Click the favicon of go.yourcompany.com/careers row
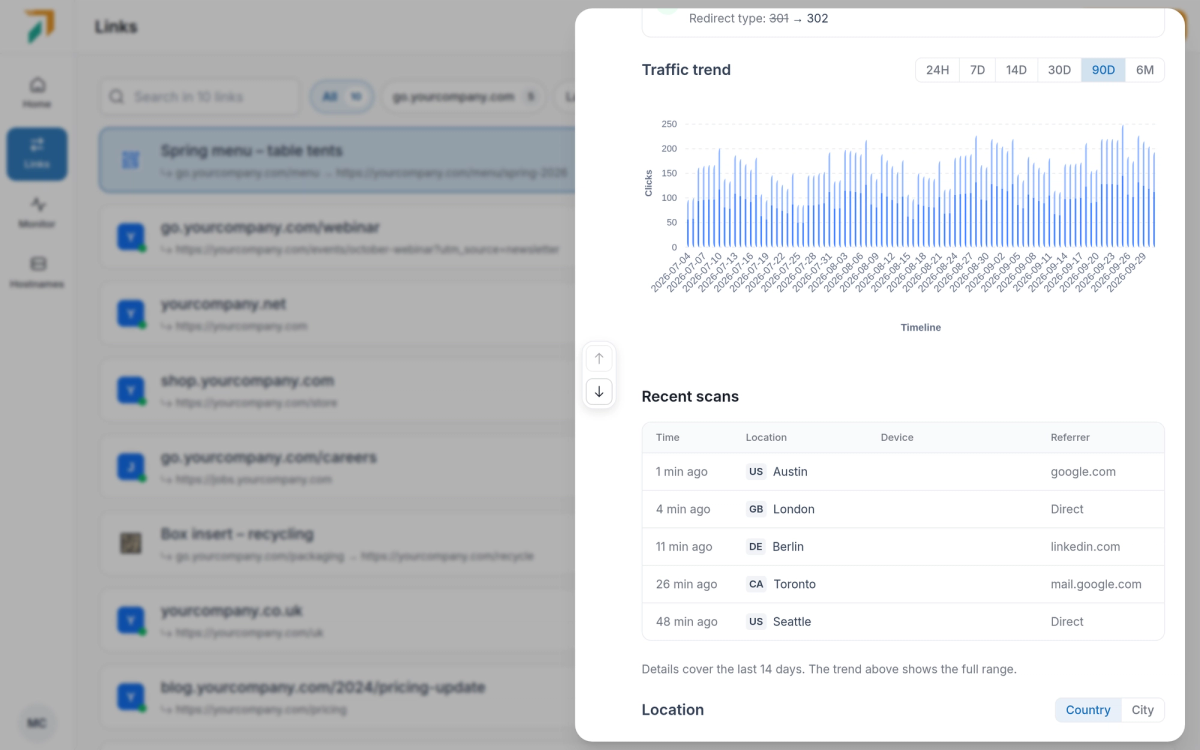Screen dimensions: 1200x750 pyautogui.click(x=131, y=467)
